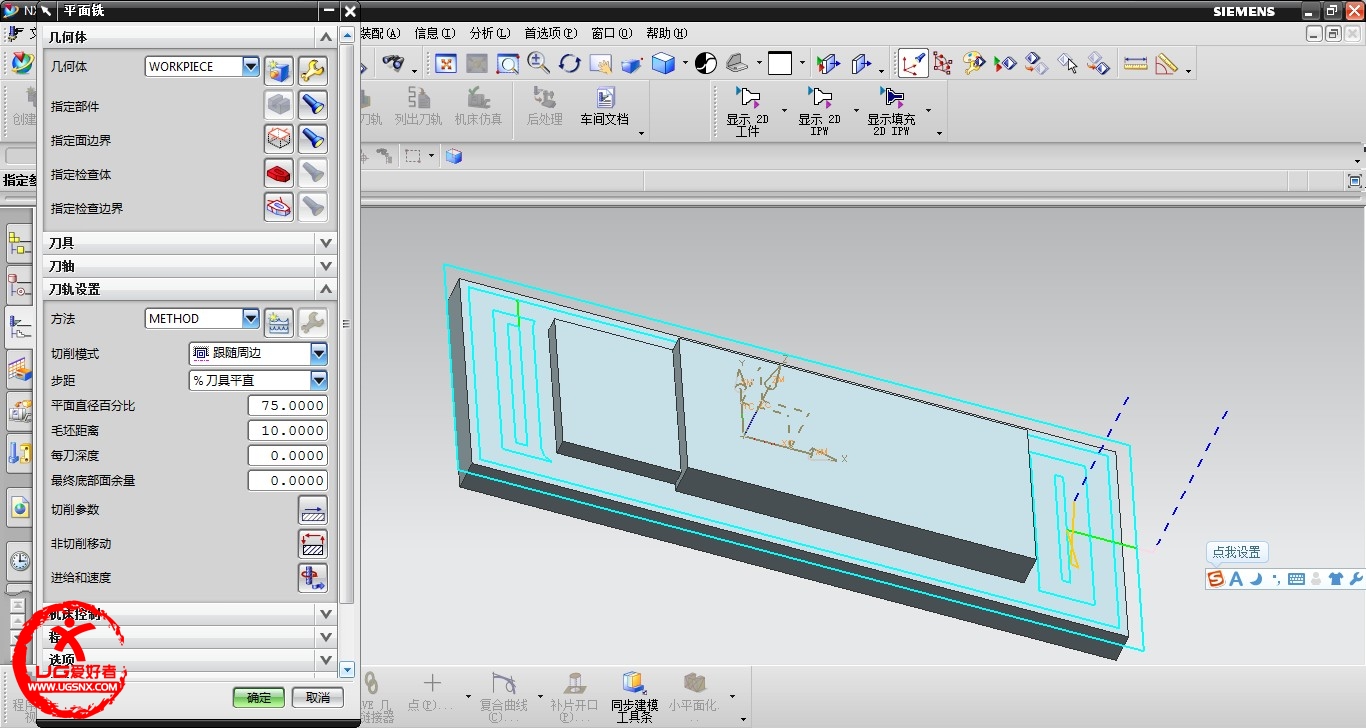
Task: Expand the 机床控制 section
Action: (x=325, y=614)
